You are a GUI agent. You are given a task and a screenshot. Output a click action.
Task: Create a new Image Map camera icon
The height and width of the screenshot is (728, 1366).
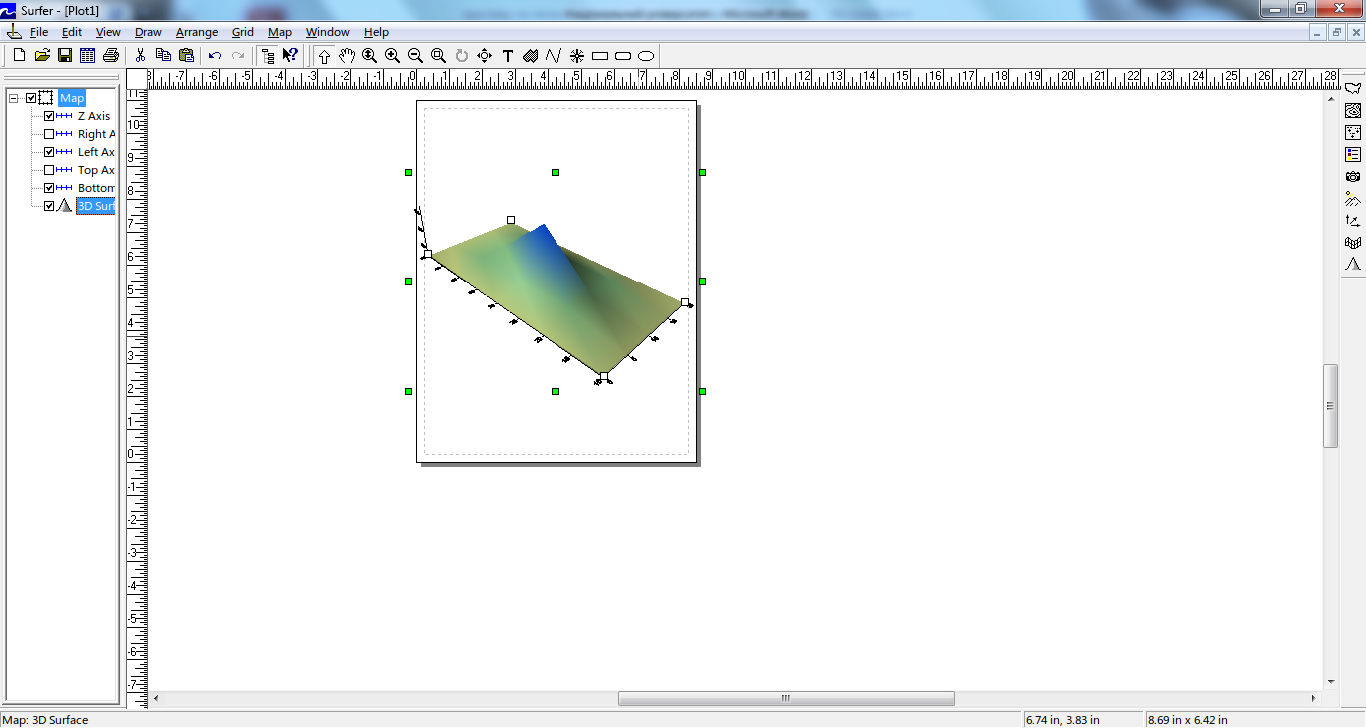click(x=1353, y=176)
